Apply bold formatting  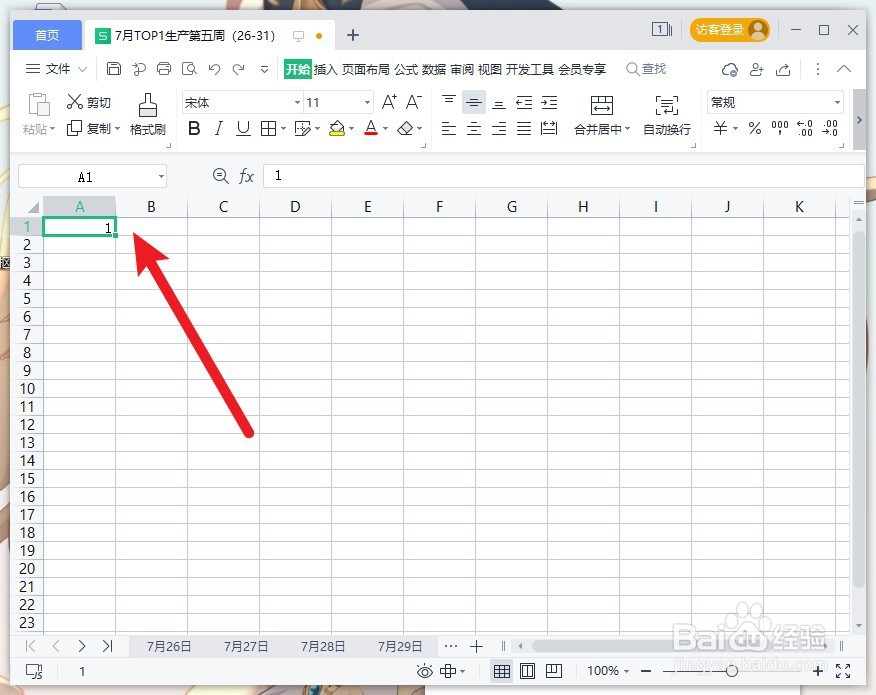click(194, 128)
